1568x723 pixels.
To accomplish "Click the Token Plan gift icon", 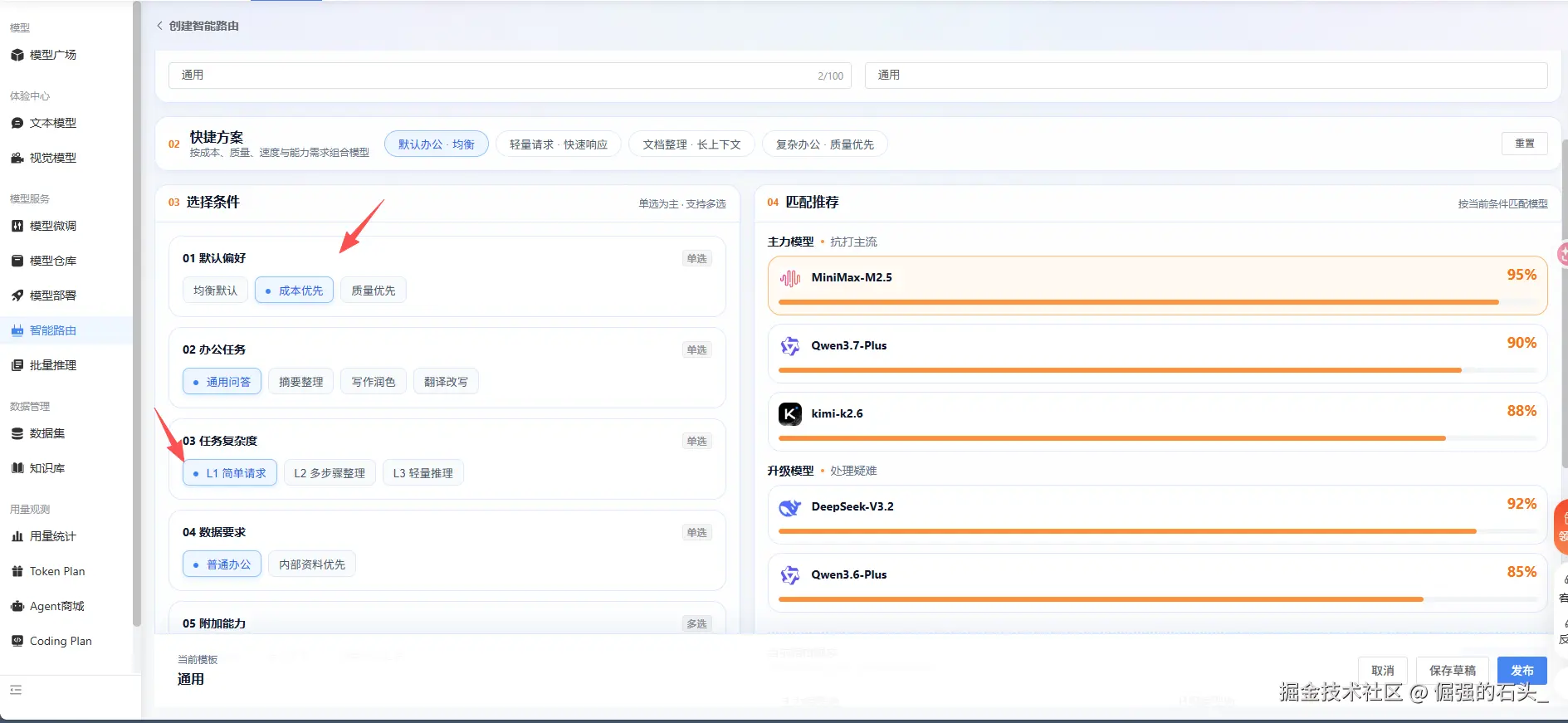I will (x=17, y=571).
